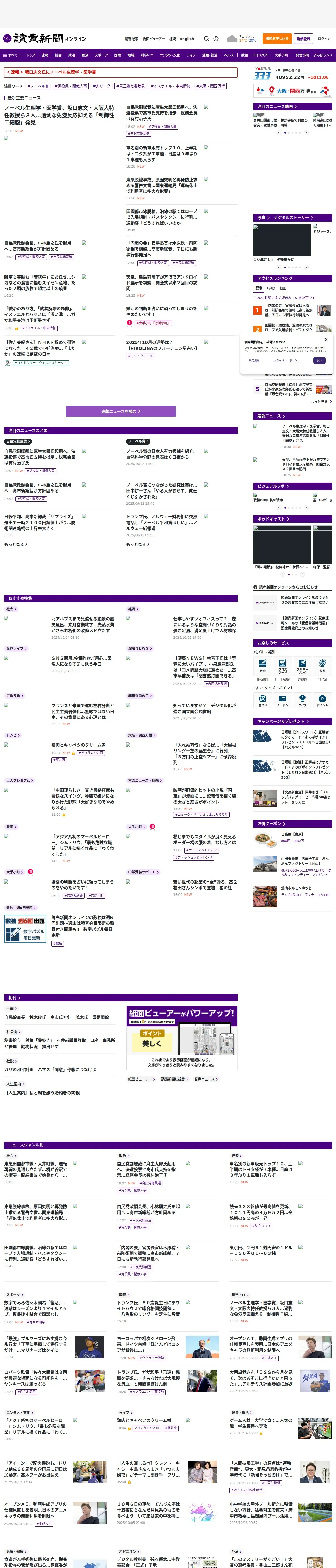Click the 数独 週6回出題 banner image
This screenshot has height=1568, width=336.
[x=25, y=929]
